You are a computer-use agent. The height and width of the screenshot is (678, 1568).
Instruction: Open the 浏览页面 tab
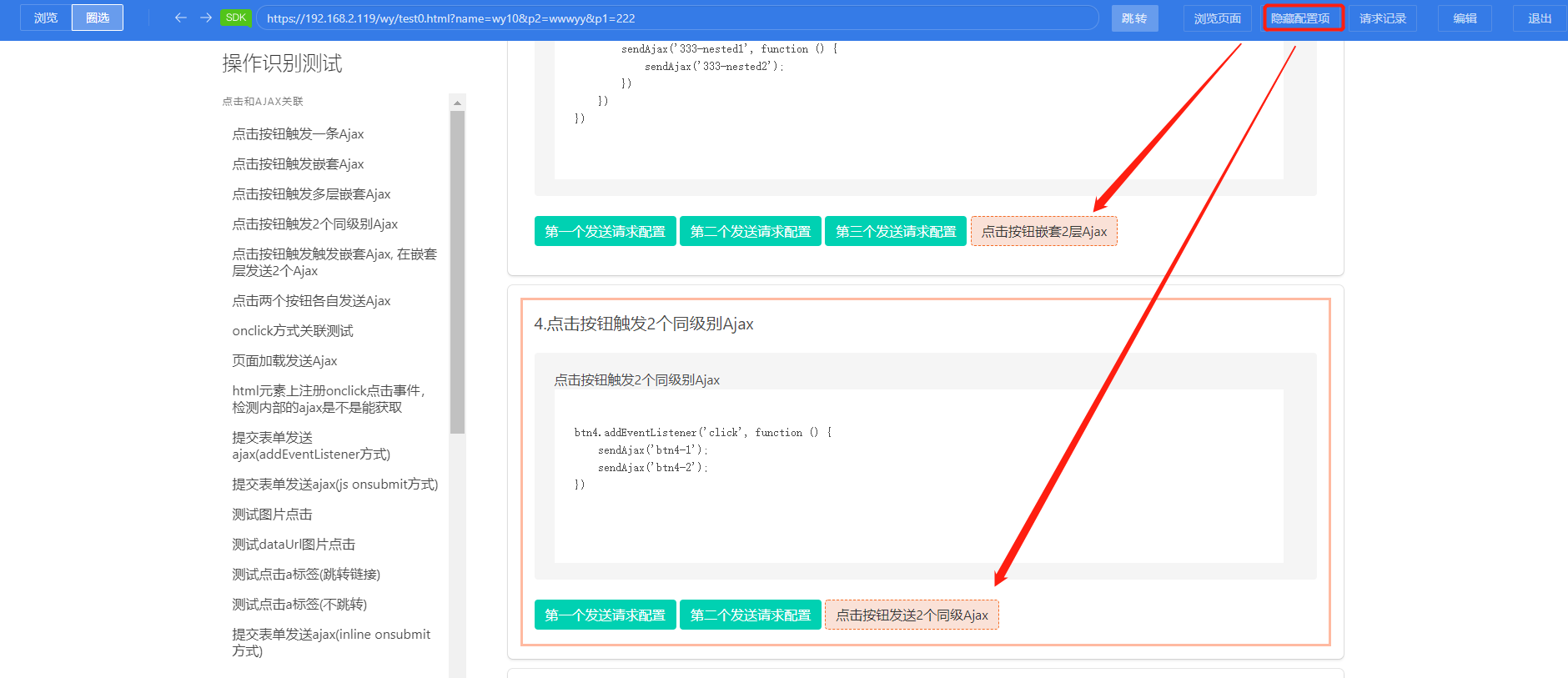pyautogui.click(x=1218, y=18)
